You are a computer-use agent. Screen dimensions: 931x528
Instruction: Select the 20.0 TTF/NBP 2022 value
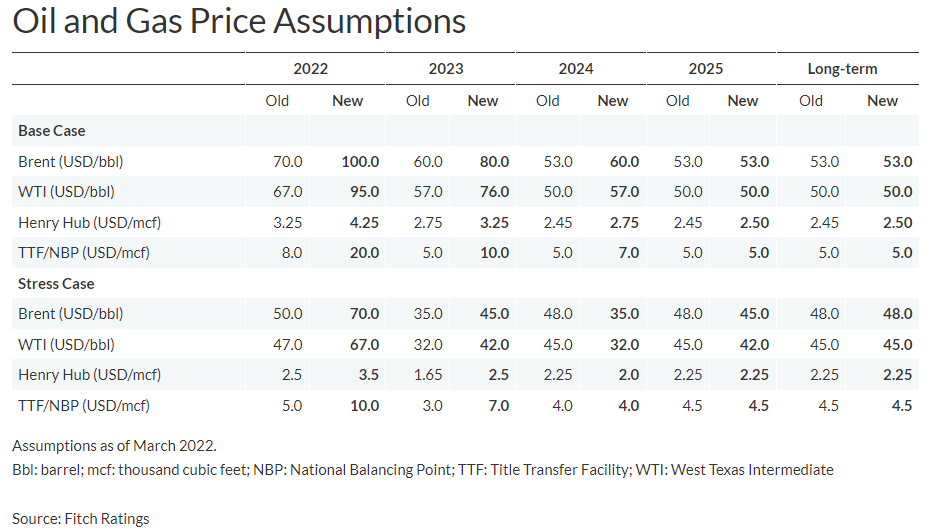[x=363, y=253]
